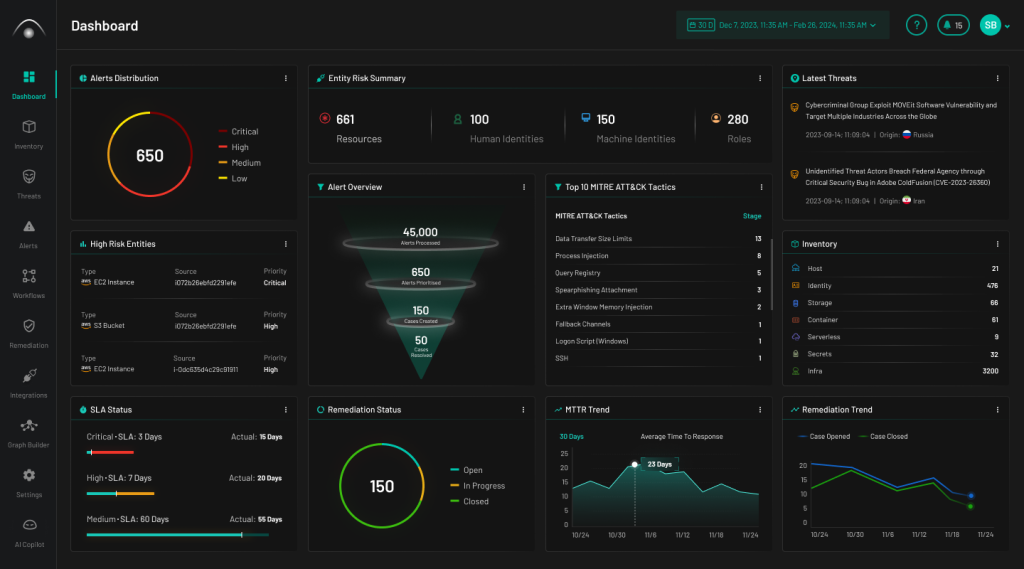This screenshot has width=1024, height=569.
Task: Click the 650 alerts donut chart
Action: (150, 155)
